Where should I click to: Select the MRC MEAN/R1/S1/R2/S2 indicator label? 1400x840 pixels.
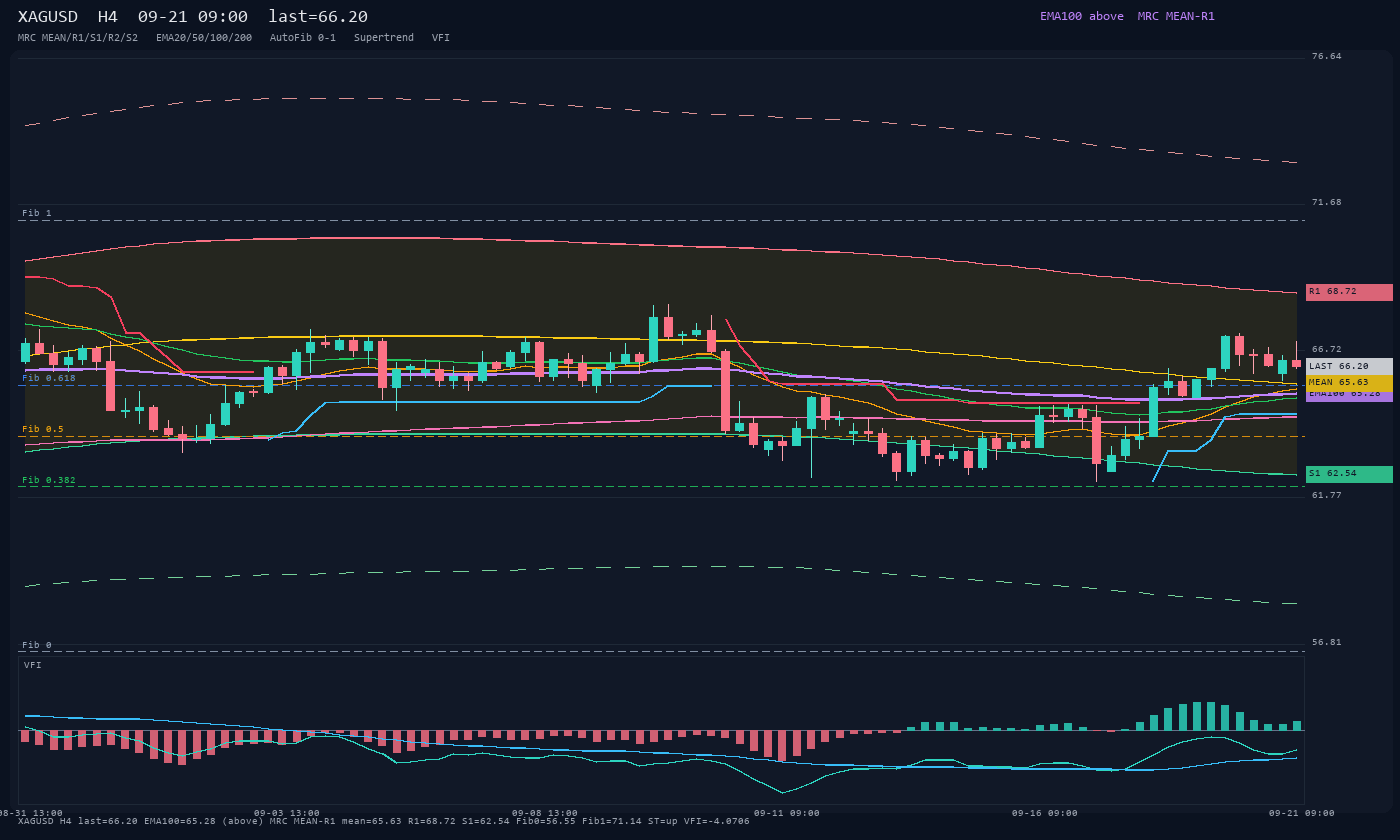tap(78, 38)
